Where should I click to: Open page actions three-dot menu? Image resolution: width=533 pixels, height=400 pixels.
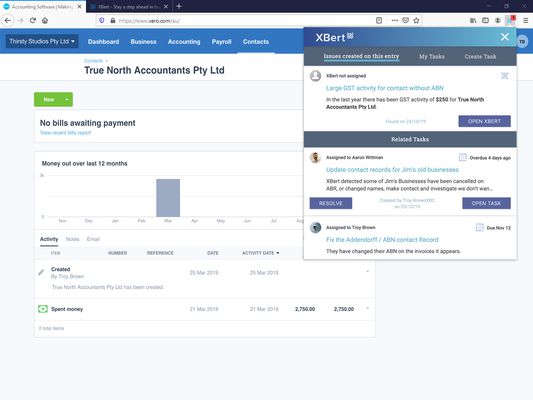click(394, 20)
